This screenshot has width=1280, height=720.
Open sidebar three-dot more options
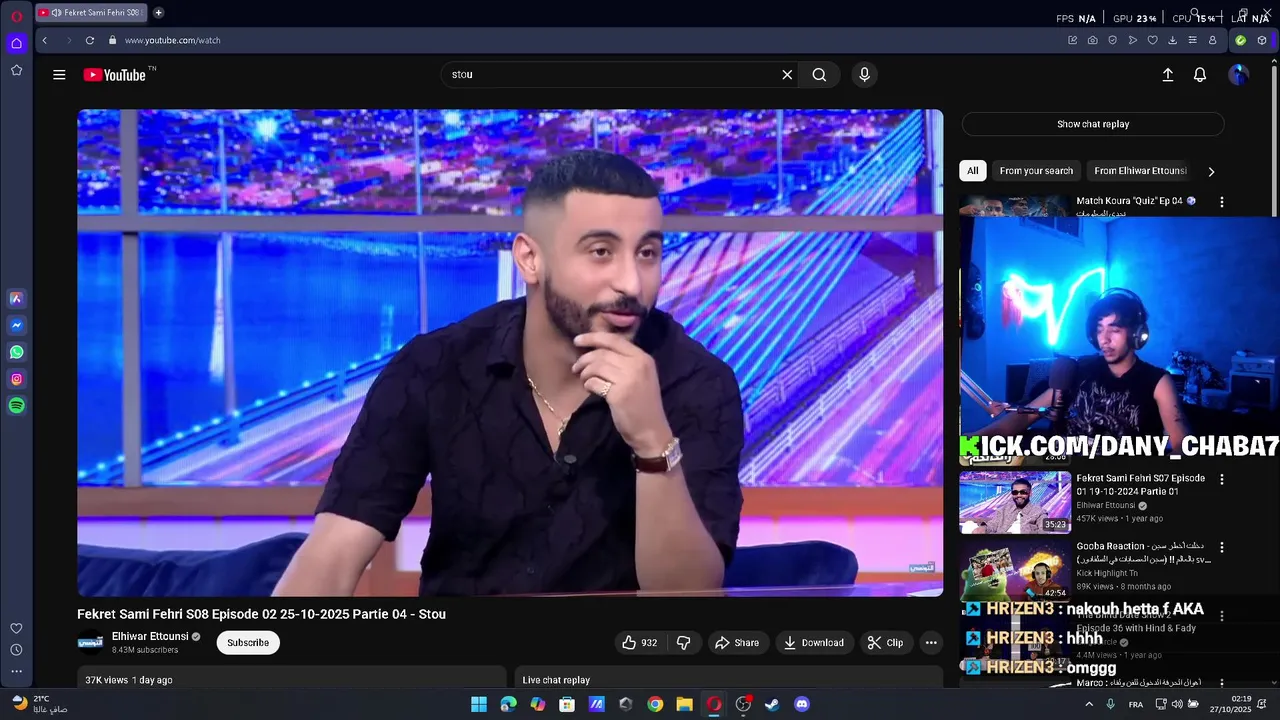tap(16, 672)
